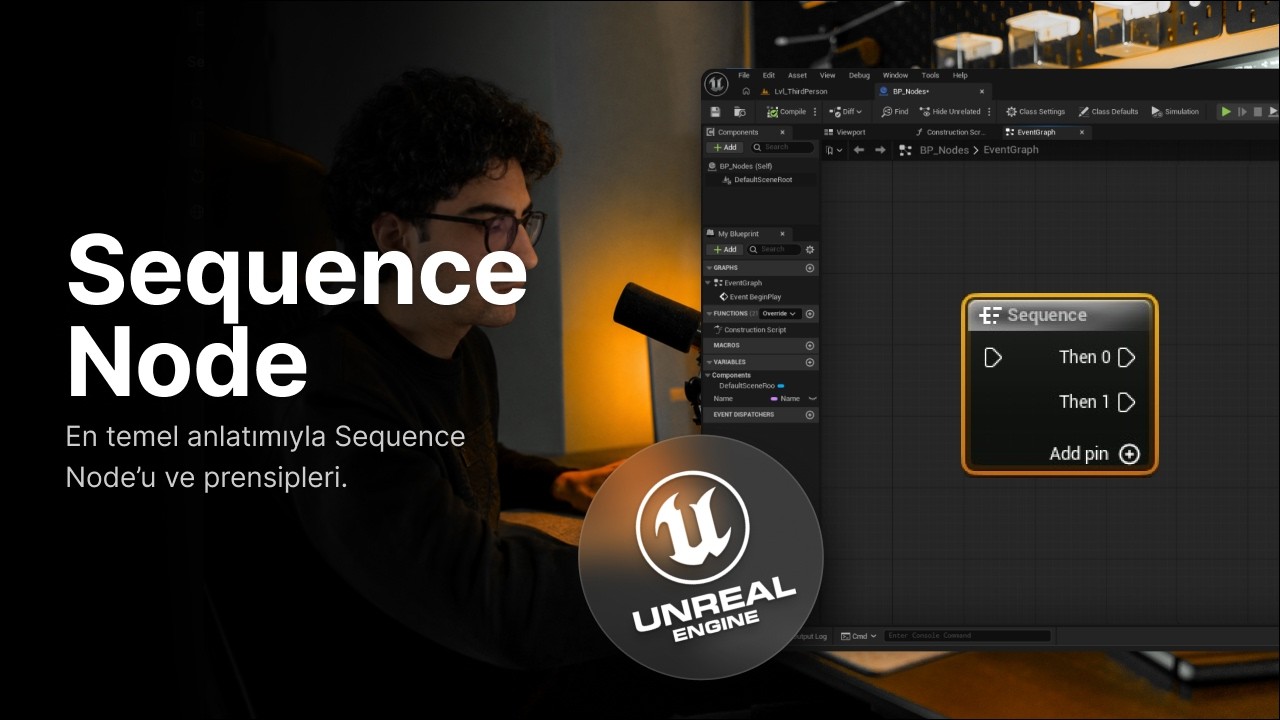
Task: Add a new graph via the GRAPHS plus icon
Action: (810, 268)
